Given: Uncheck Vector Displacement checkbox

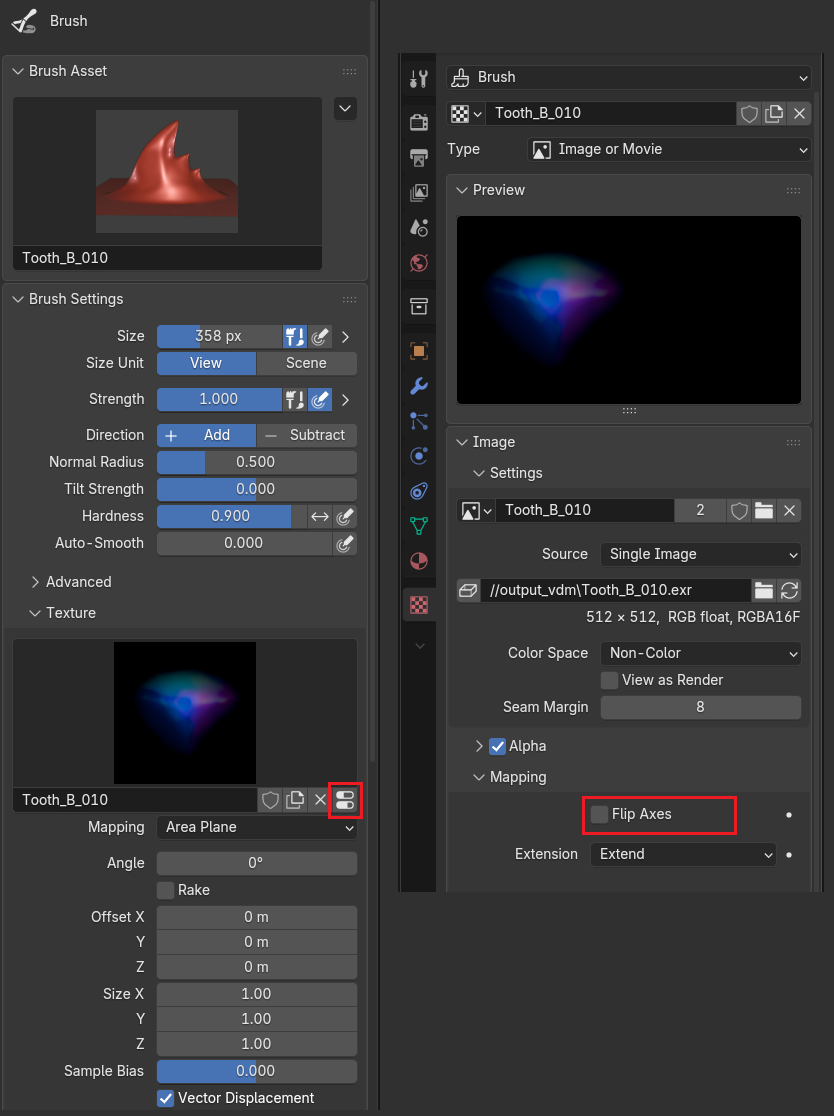Looking at the screenshot, I should (x=165, y=1098).
